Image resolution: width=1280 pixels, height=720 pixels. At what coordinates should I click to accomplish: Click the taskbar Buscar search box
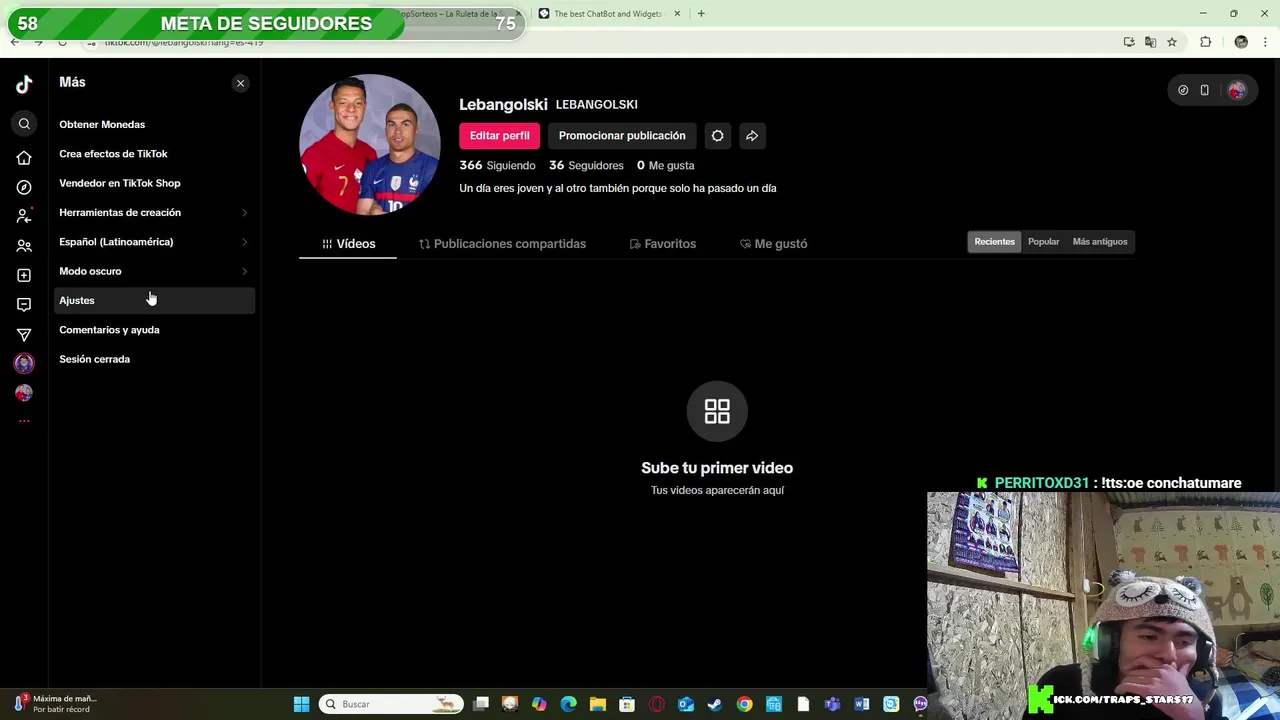392,704
